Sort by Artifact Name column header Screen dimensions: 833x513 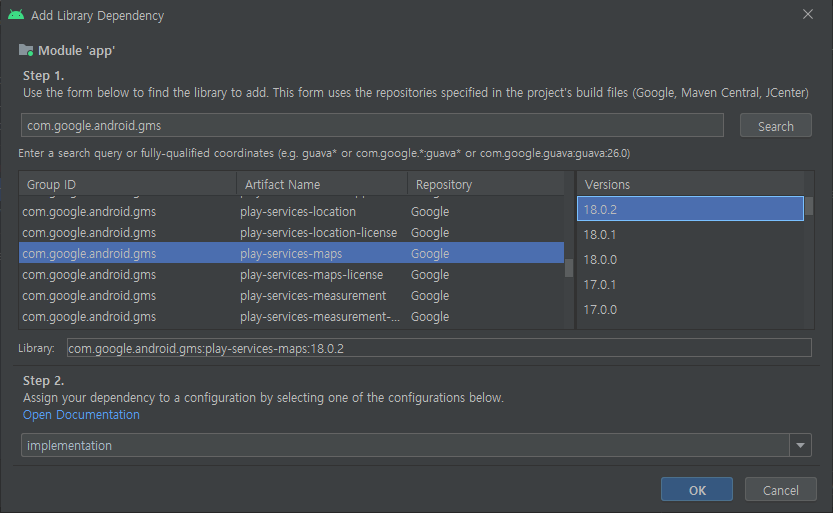click(x=322, y=184)
